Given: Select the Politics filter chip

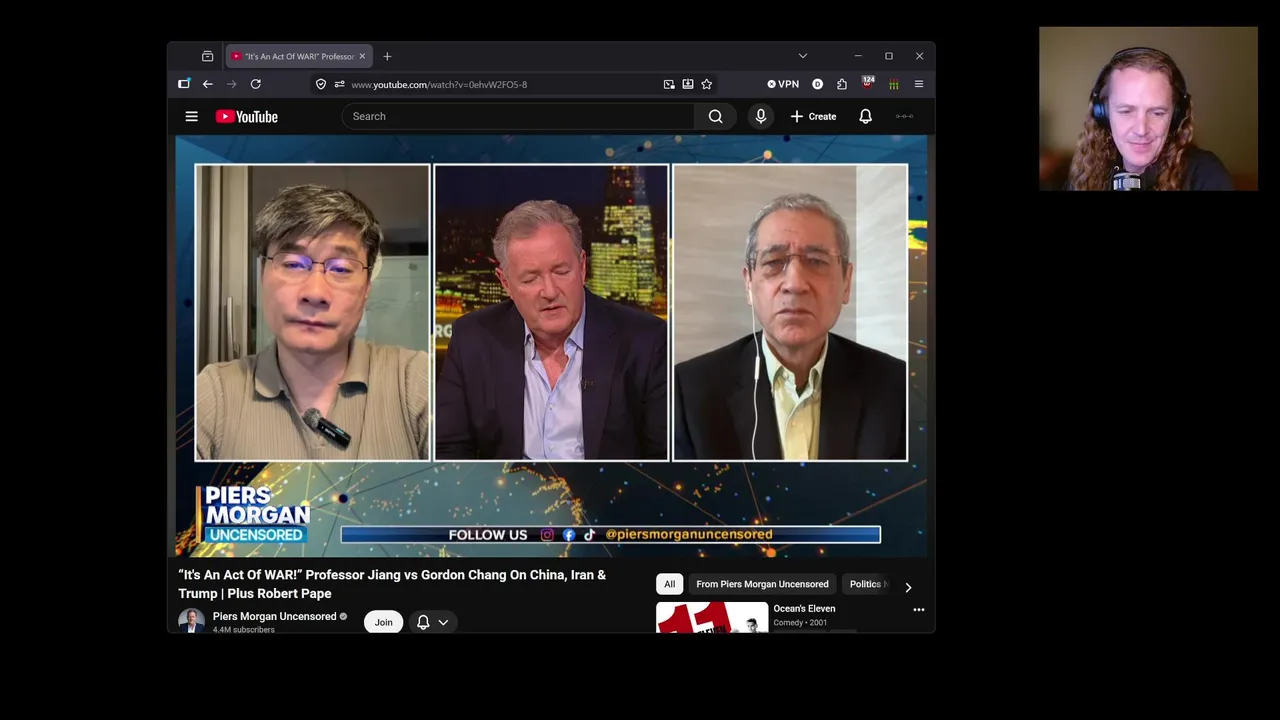Looking at the screenshot, I should pyautogui.click(x=865, y=584).
